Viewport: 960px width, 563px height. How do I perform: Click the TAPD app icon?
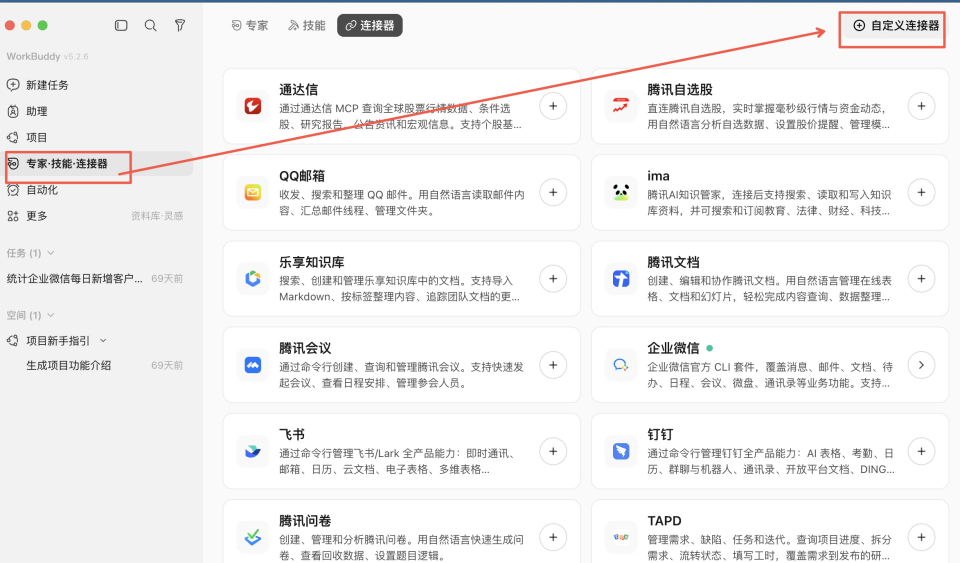[x=621, y=538]
